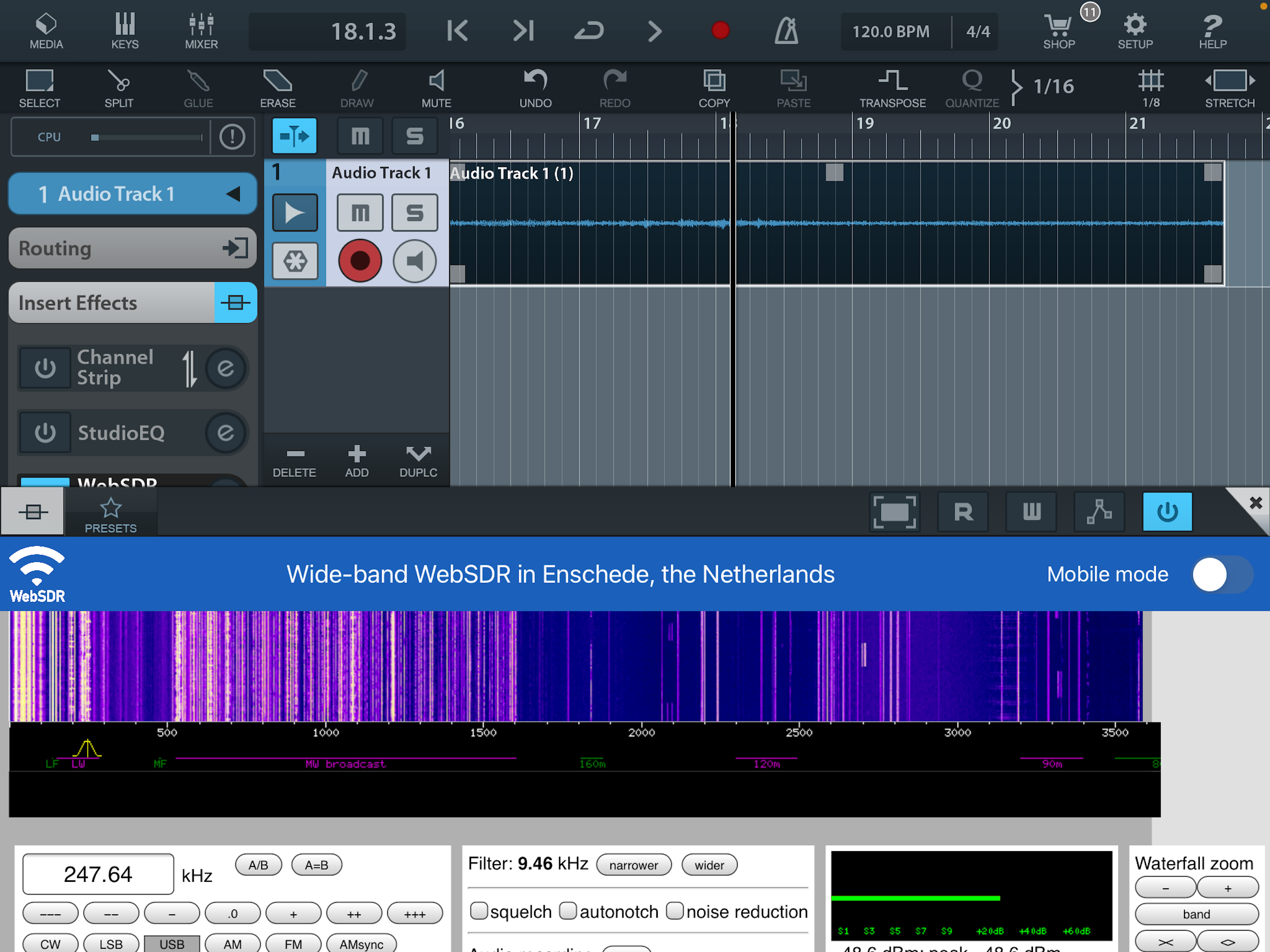Toggle the metronome icon
The width and height of the screenshot is (1270, 952).
786,30
